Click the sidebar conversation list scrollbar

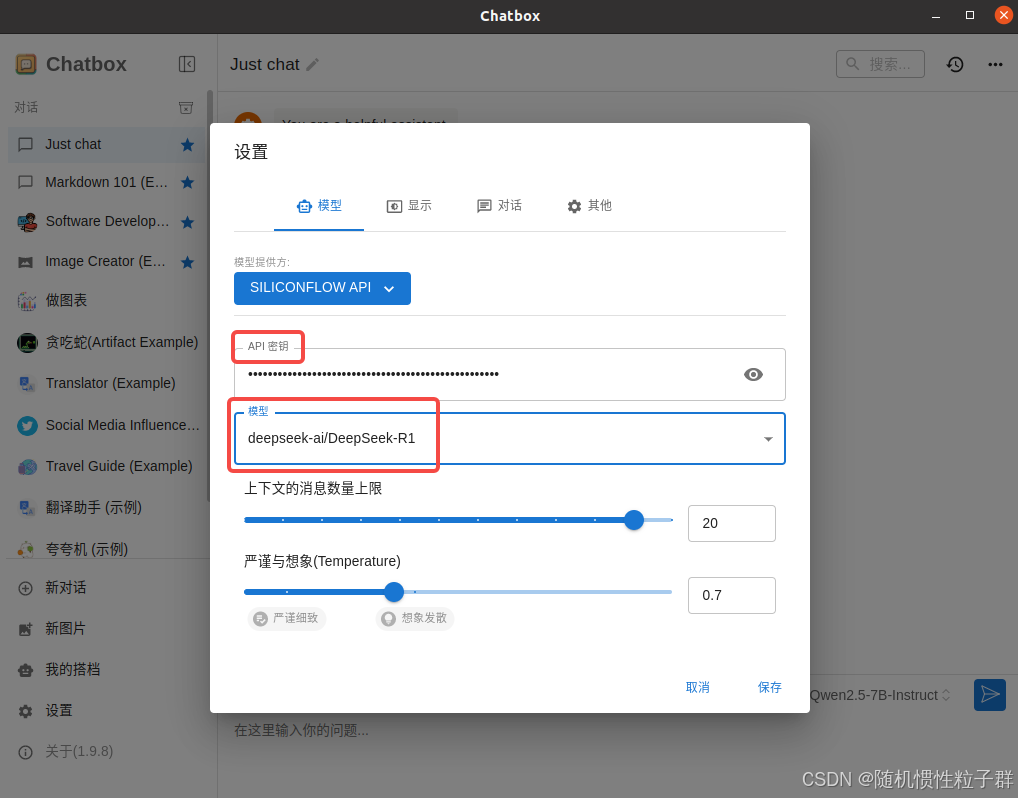click(x=210, y=295)
